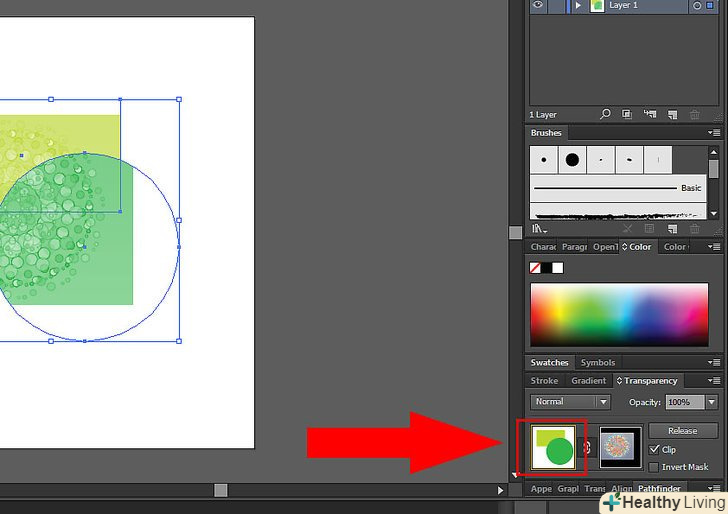Select the large round brush preset
728x514 pixels.
(572, 159)
